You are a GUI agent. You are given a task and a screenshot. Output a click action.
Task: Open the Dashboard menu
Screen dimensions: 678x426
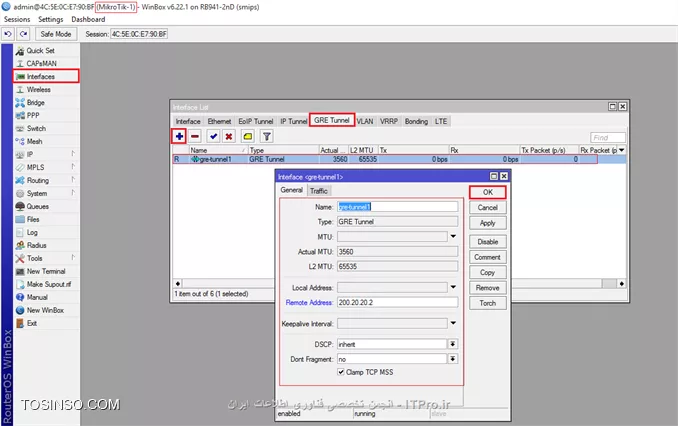[x=88, y=19]
